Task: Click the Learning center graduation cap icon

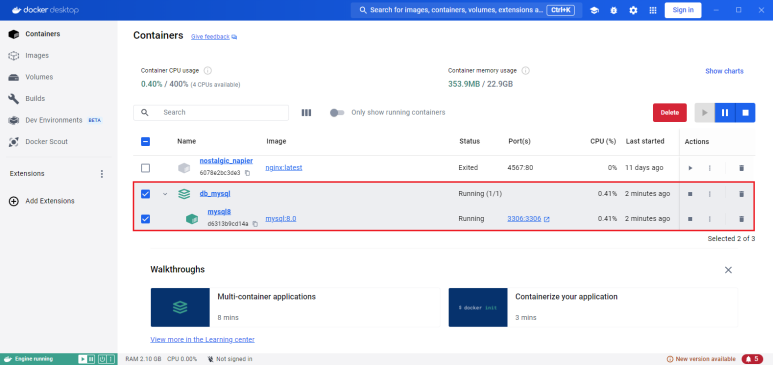Action: point(595,10)
